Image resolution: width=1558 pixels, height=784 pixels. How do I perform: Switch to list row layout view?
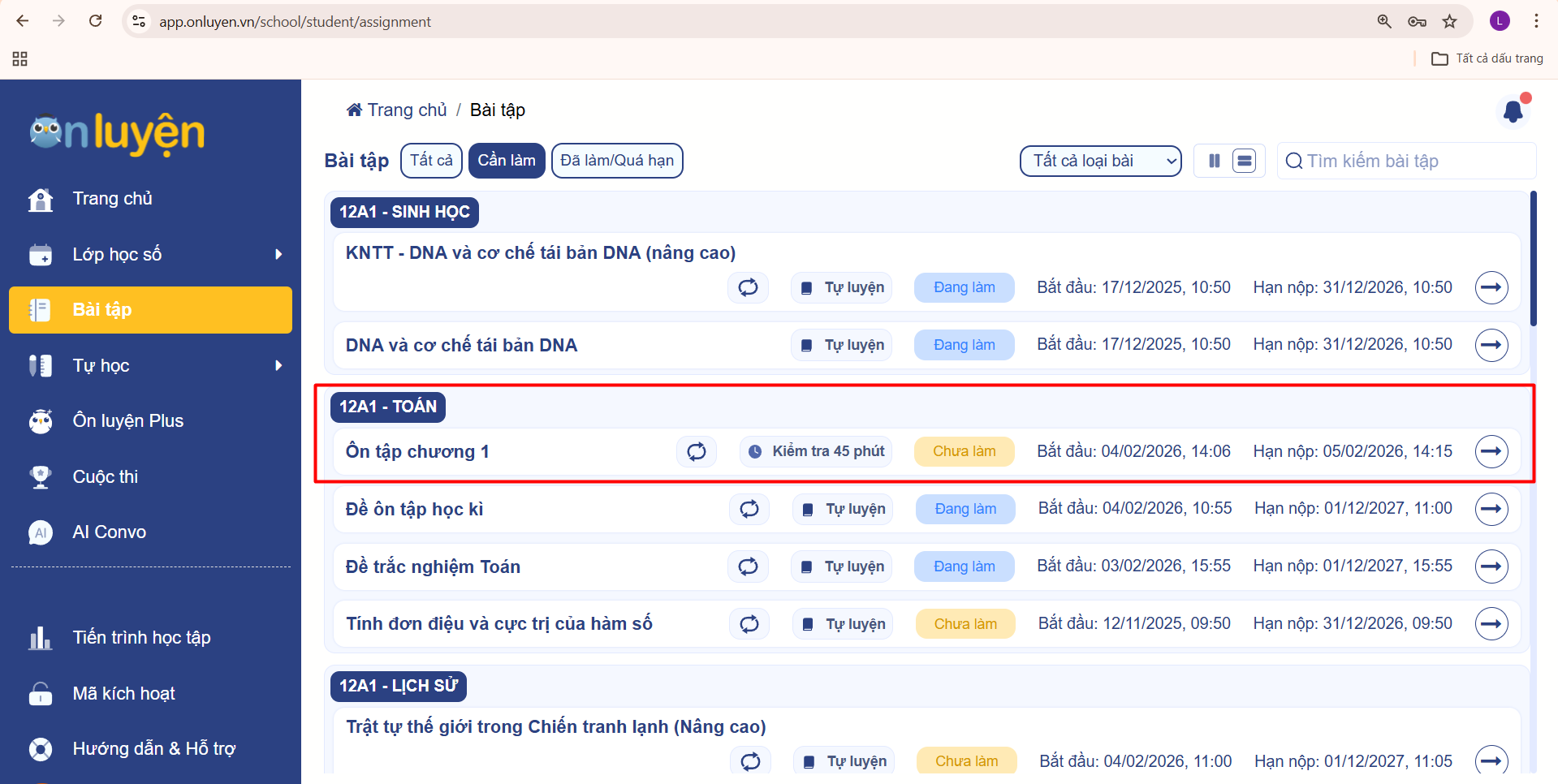click(1244, 161)
